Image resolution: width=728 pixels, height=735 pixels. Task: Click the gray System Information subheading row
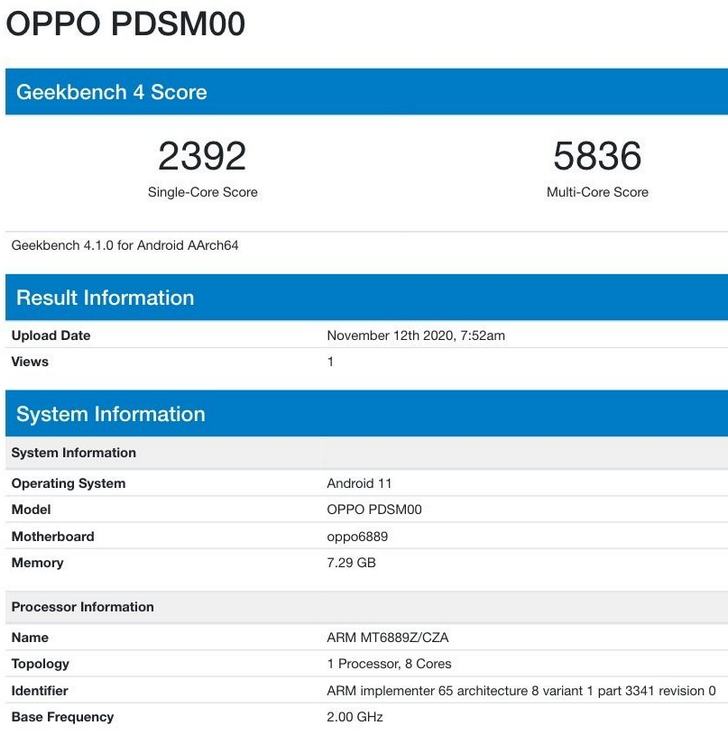coord(367,453)
